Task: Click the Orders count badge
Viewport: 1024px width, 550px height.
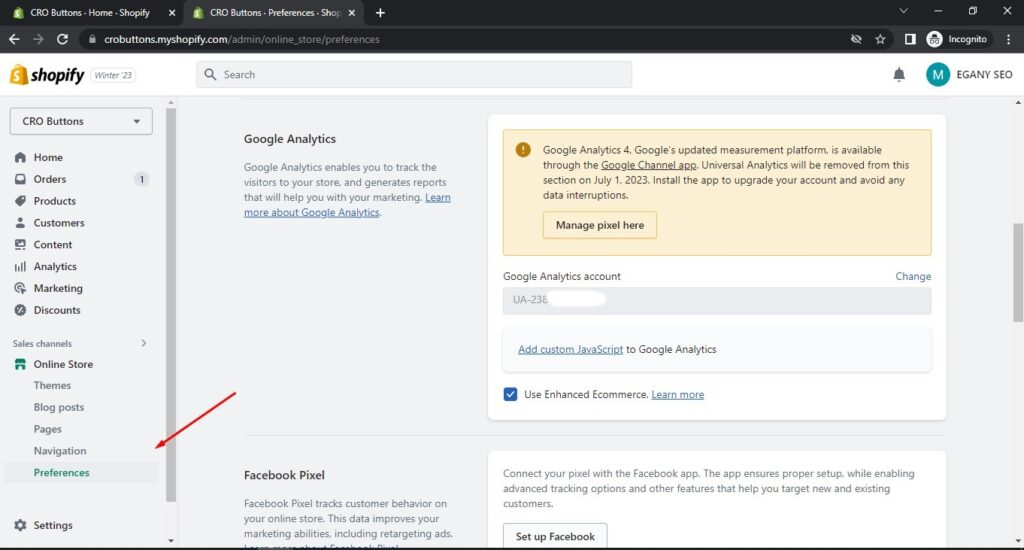Action: coord(141,179)
